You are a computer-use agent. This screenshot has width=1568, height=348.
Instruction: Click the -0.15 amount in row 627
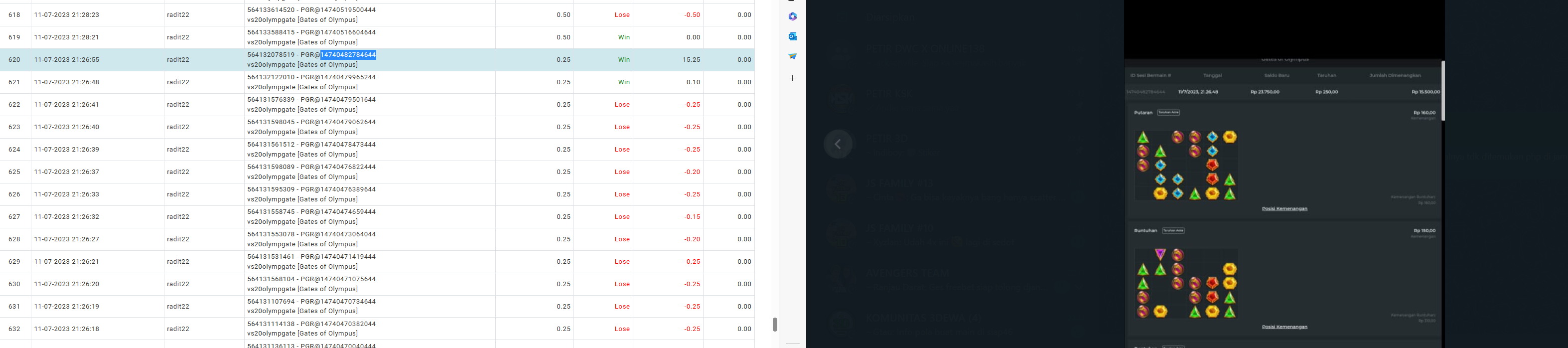coord(692,217)
